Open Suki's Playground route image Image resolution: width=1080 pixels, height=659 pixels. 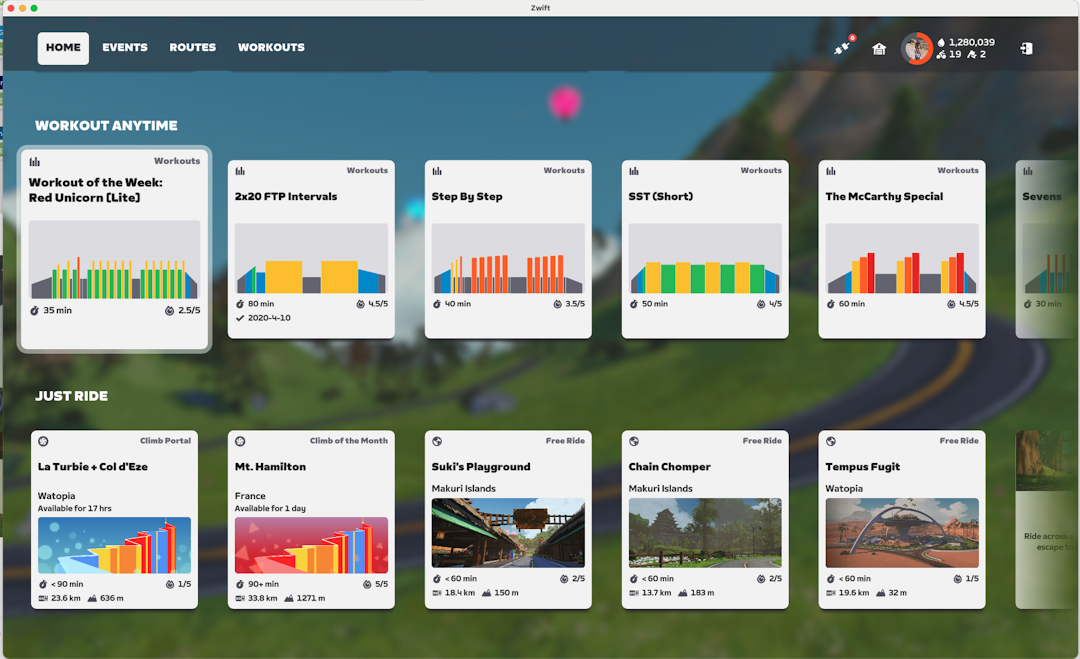[x=508, y=533]
